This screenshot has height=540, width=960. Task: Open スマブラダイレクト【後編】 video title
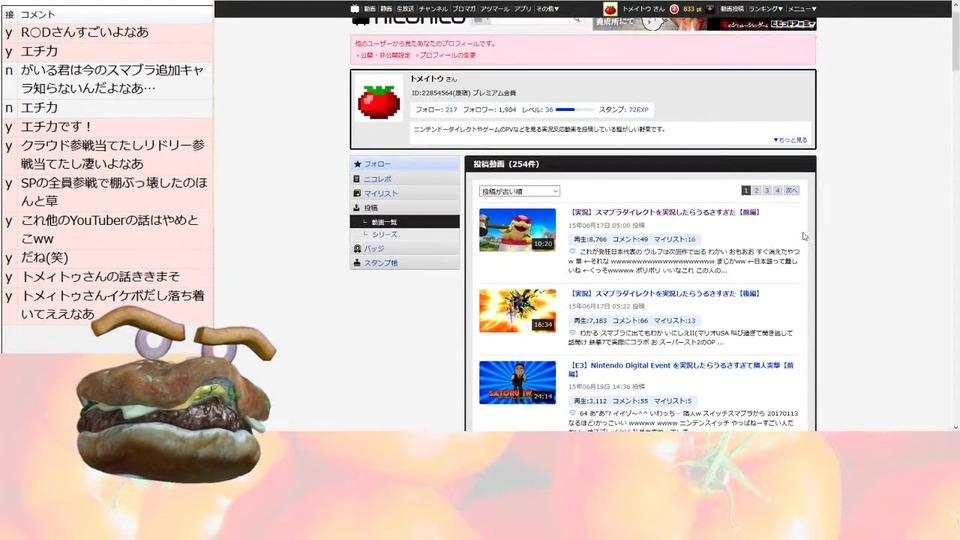pyautogui.click(x=664, y=294)
